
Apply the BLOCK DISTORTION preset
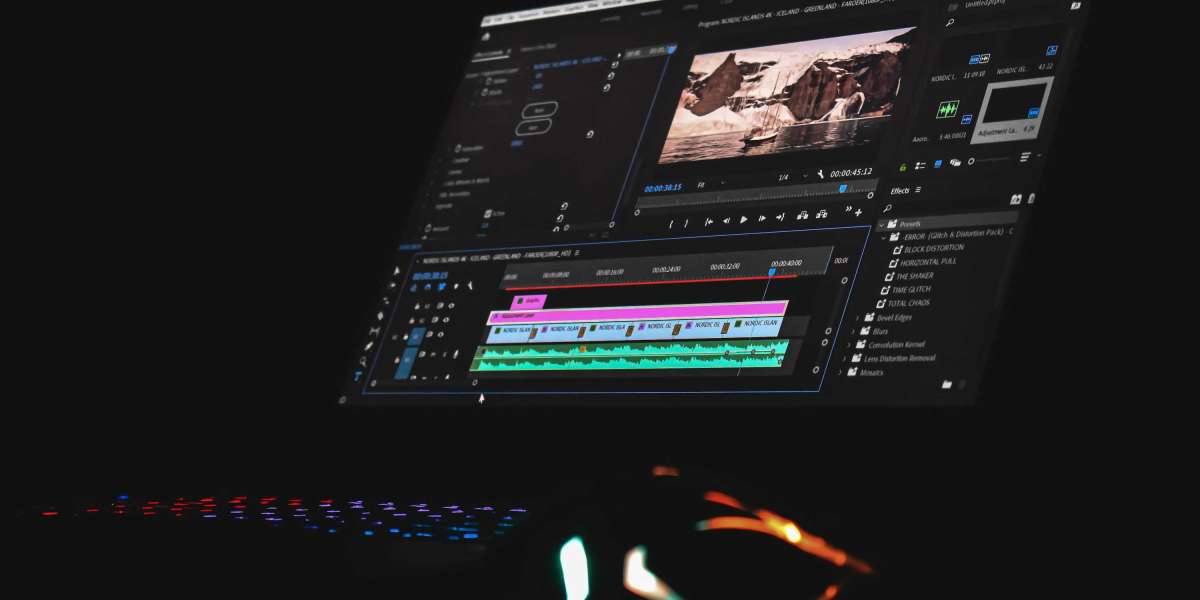coord(935,248)
